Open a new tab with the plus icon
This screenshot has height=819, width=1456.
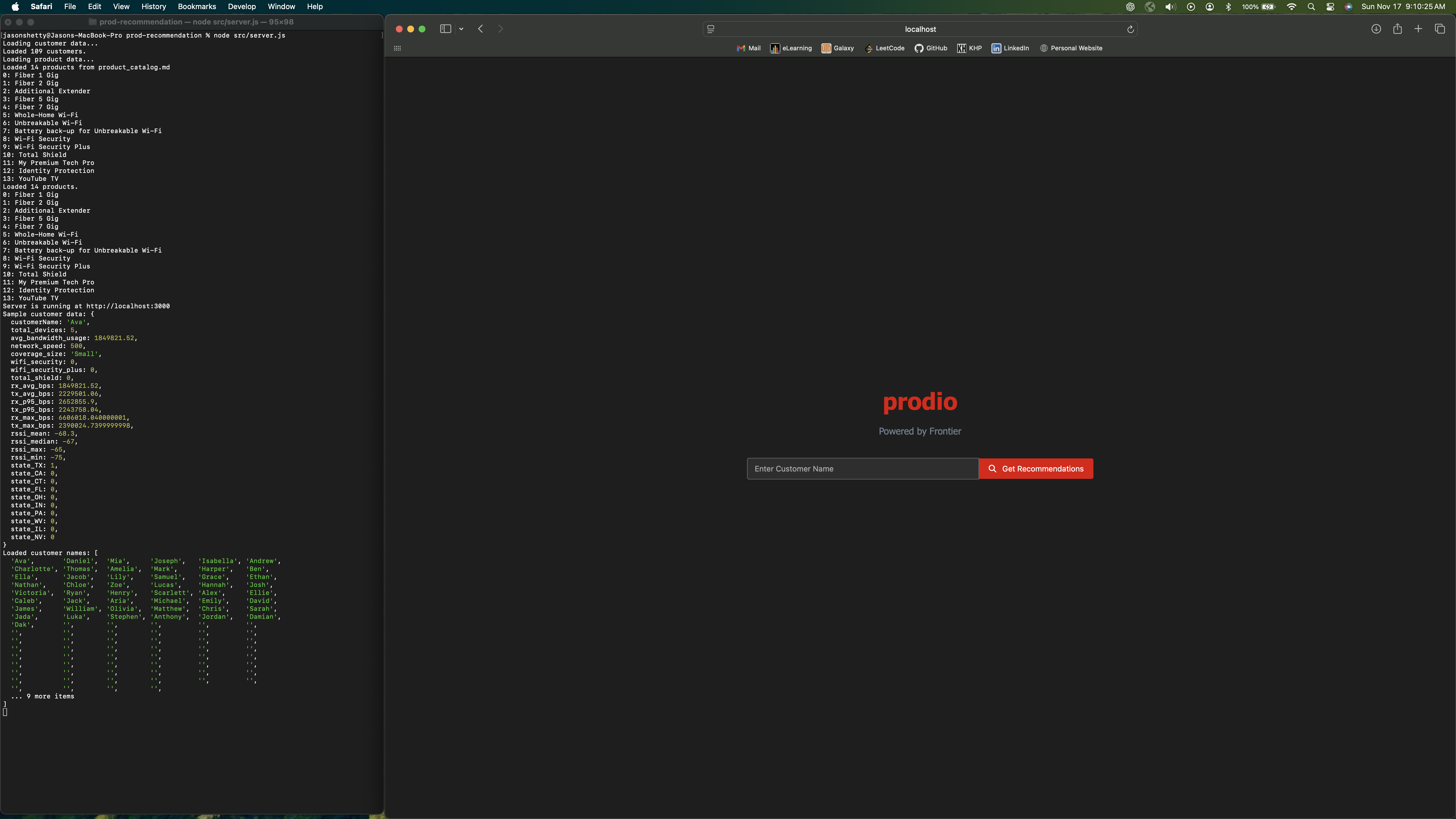(x=1418, y=29)
